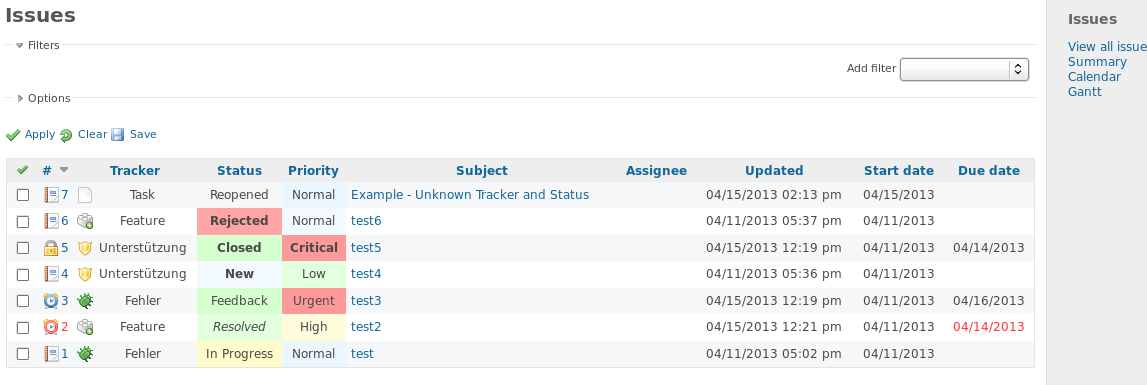This screenshot has height=385, width=1147.
Task: Click the red alarm clock icon in row 2
Action: tap(51, 326)
